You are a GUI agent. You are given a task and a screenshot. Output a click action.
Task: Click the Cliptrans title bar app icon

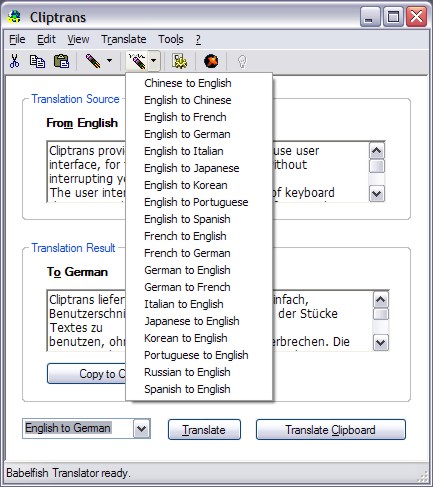point(14,17)
